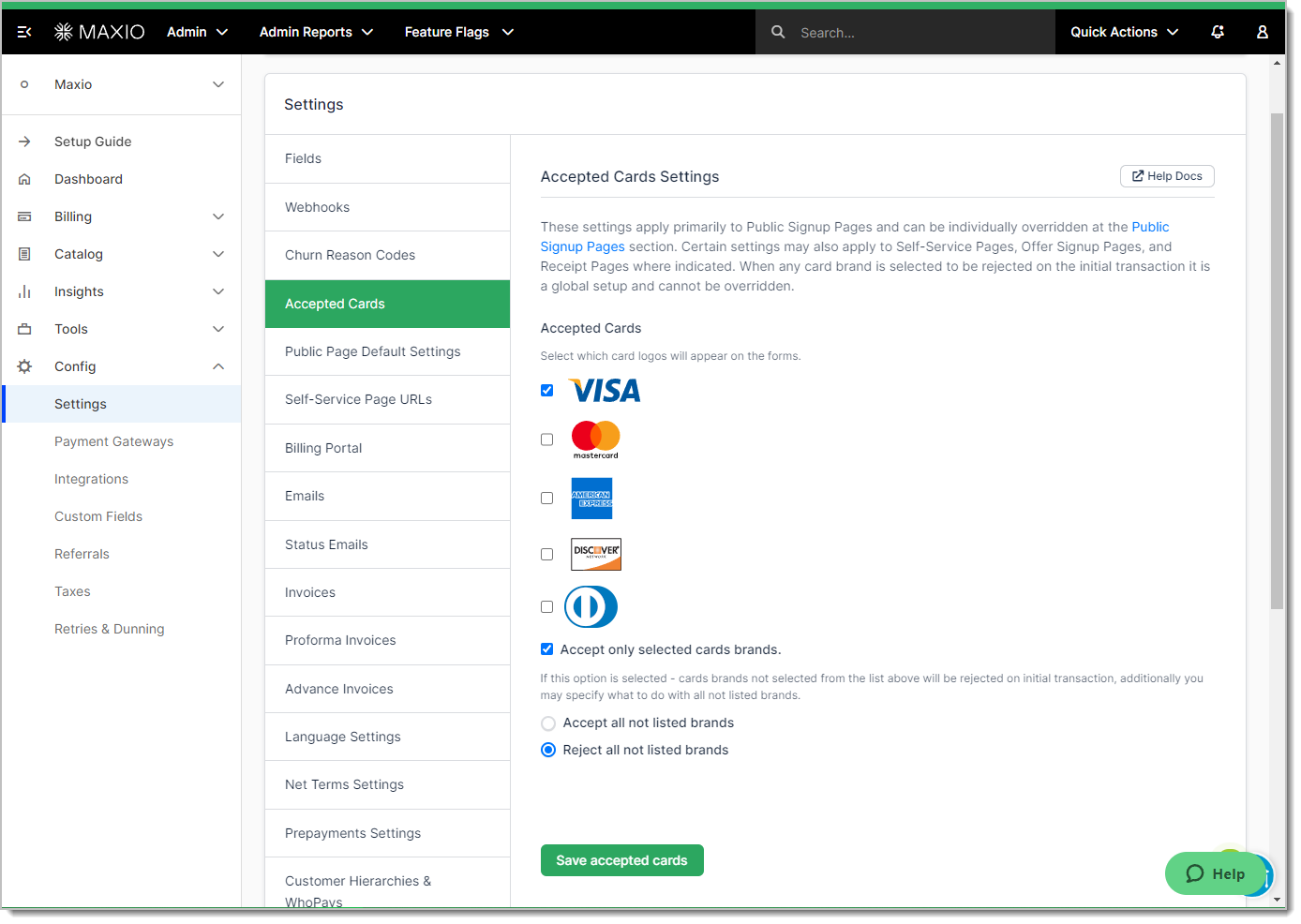Go to Payment Gateways in sidebar
1301x924 pixels.
pos(113,441)
